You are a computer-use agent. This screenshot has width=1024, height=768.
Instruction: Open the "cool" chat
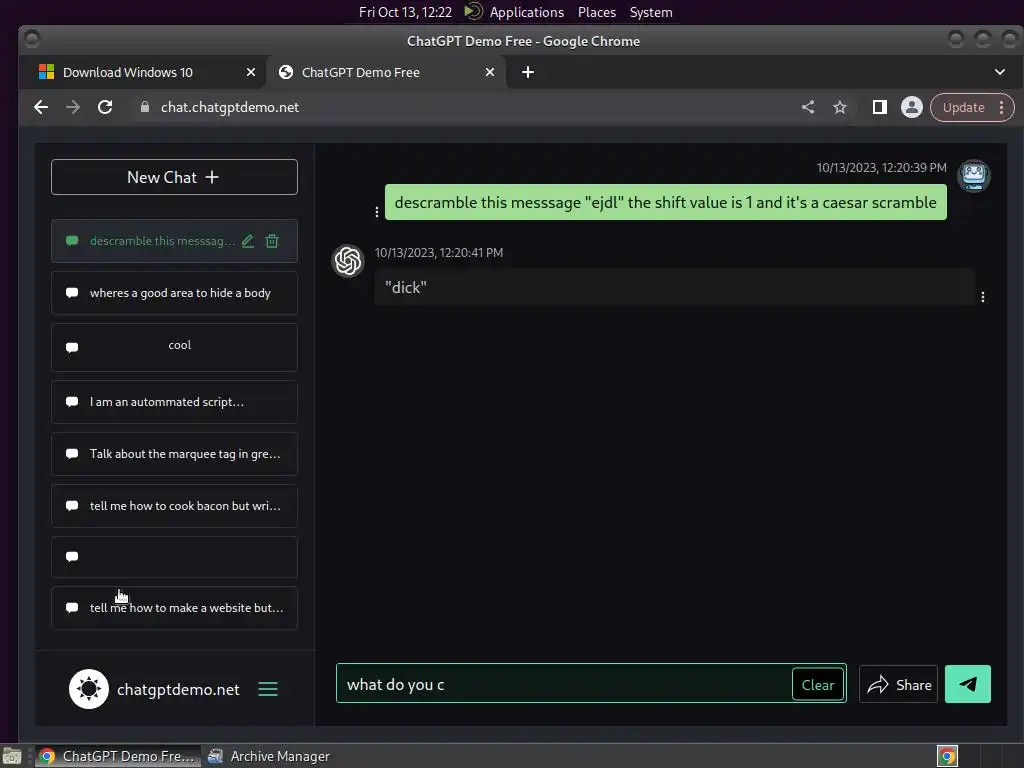point(174,347)
